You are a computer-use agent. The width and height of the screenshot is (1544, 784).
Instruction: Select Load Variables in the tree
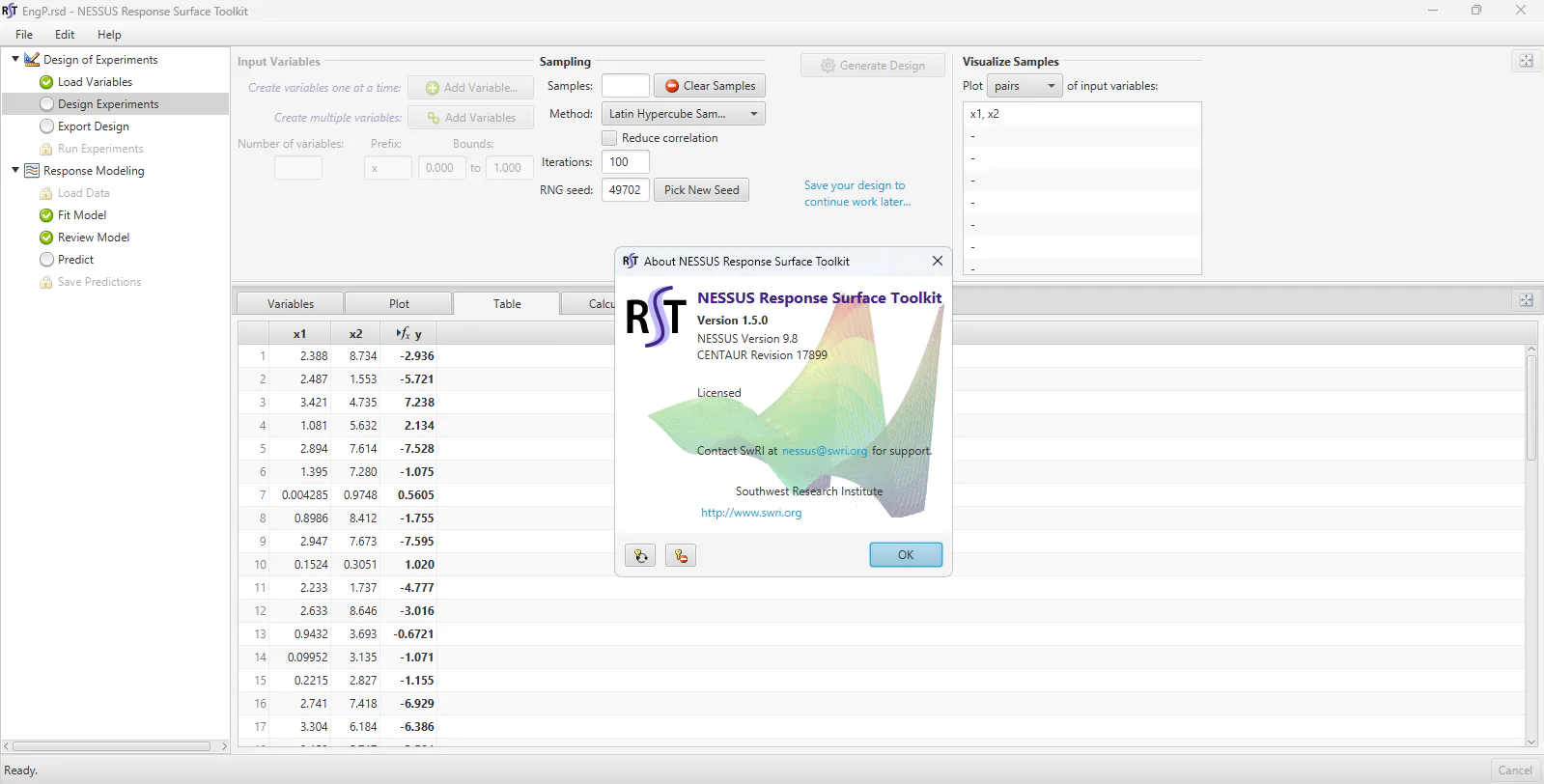(x=95, y=82)
